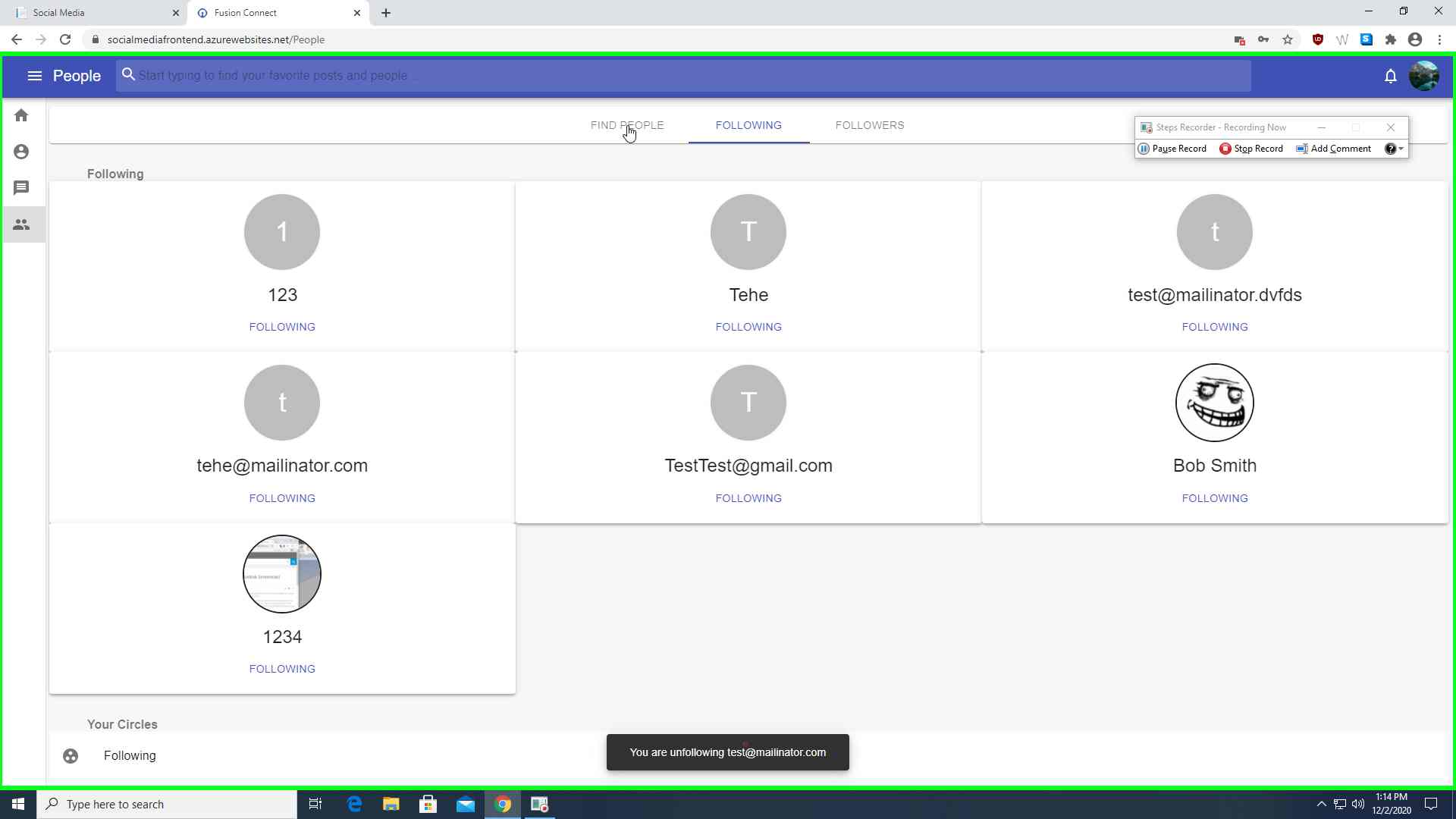Stop the Steps Recorder recording
Viewport: 1456px width, 819px height.
[x=1251, y=149]
